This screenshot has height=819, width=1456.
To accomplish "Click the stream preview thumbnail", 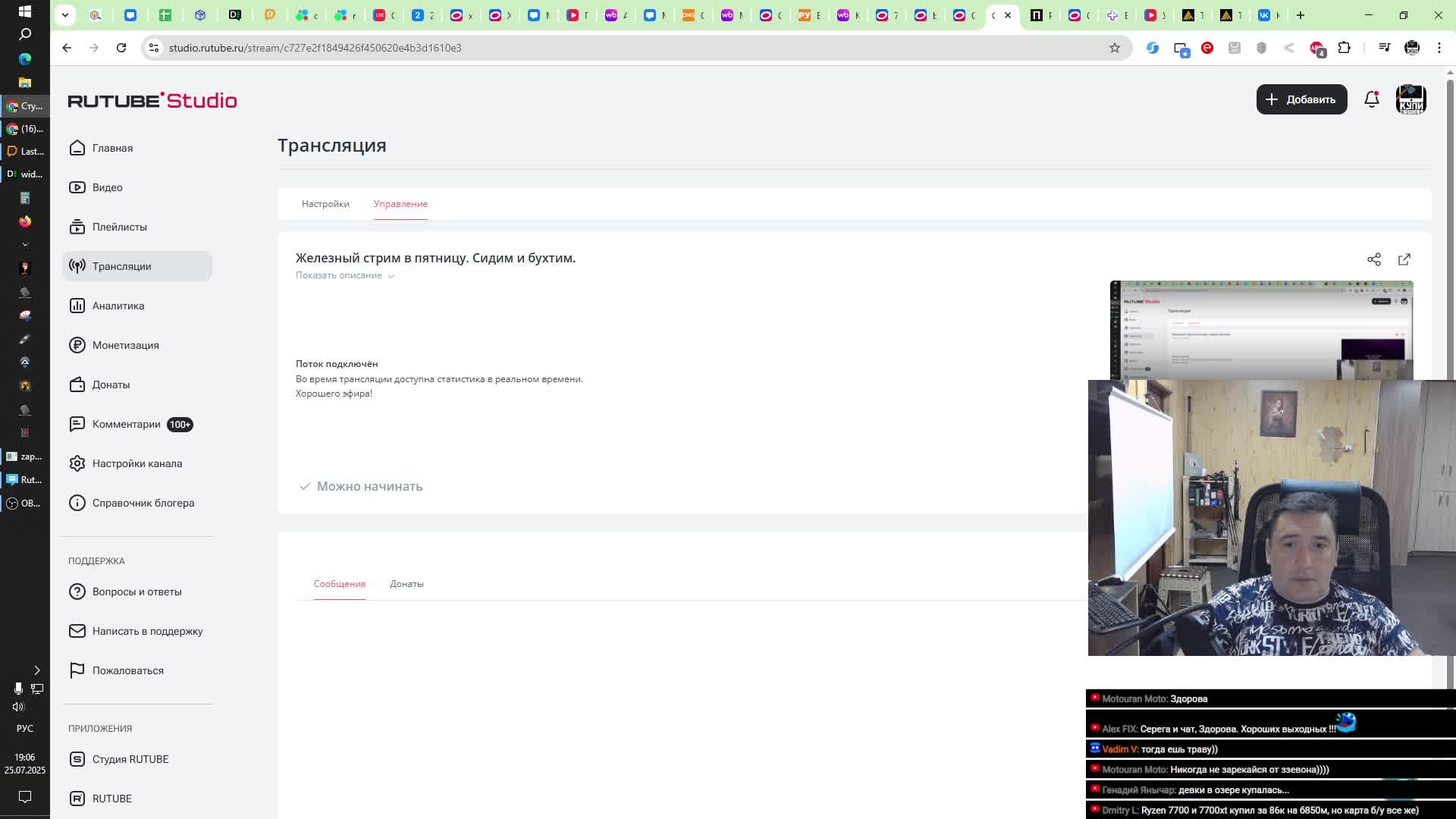I will tap(1260, 330).
